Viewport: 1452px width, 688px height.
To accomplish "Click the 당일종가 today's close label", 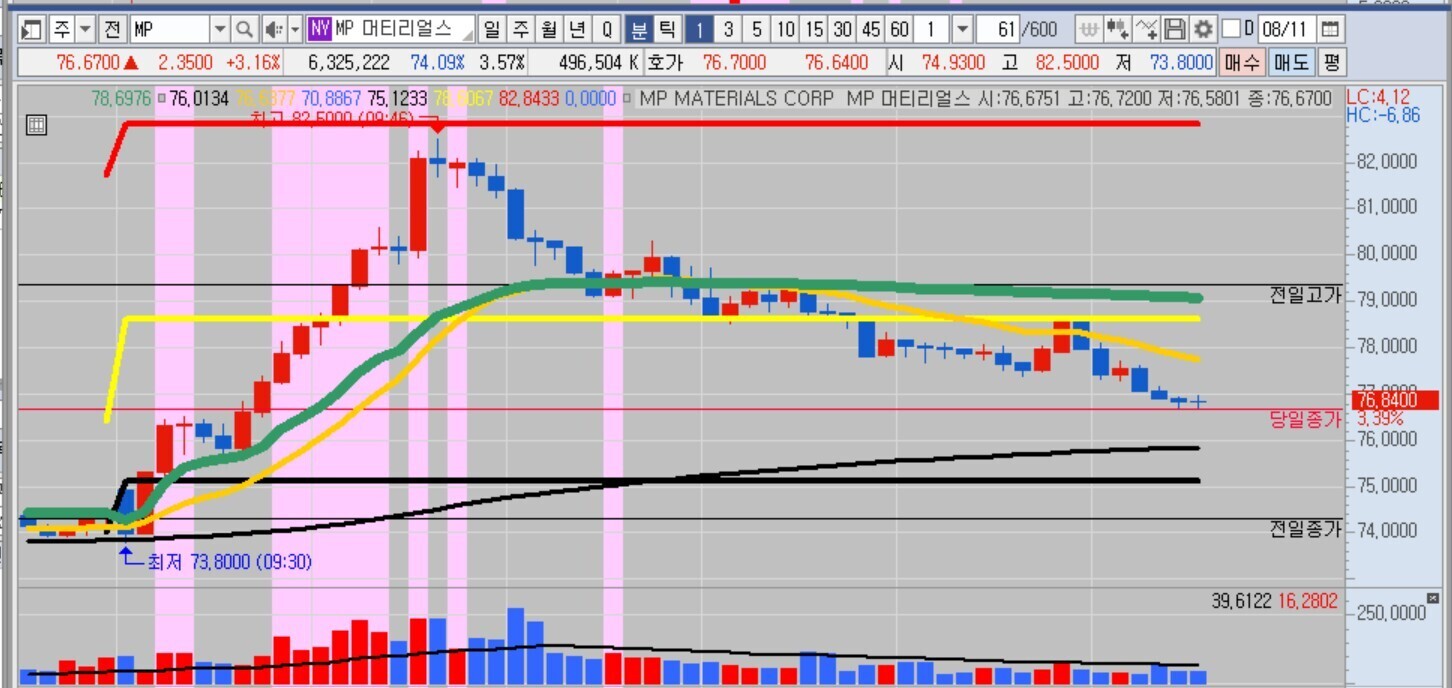I will (1304, 420).
